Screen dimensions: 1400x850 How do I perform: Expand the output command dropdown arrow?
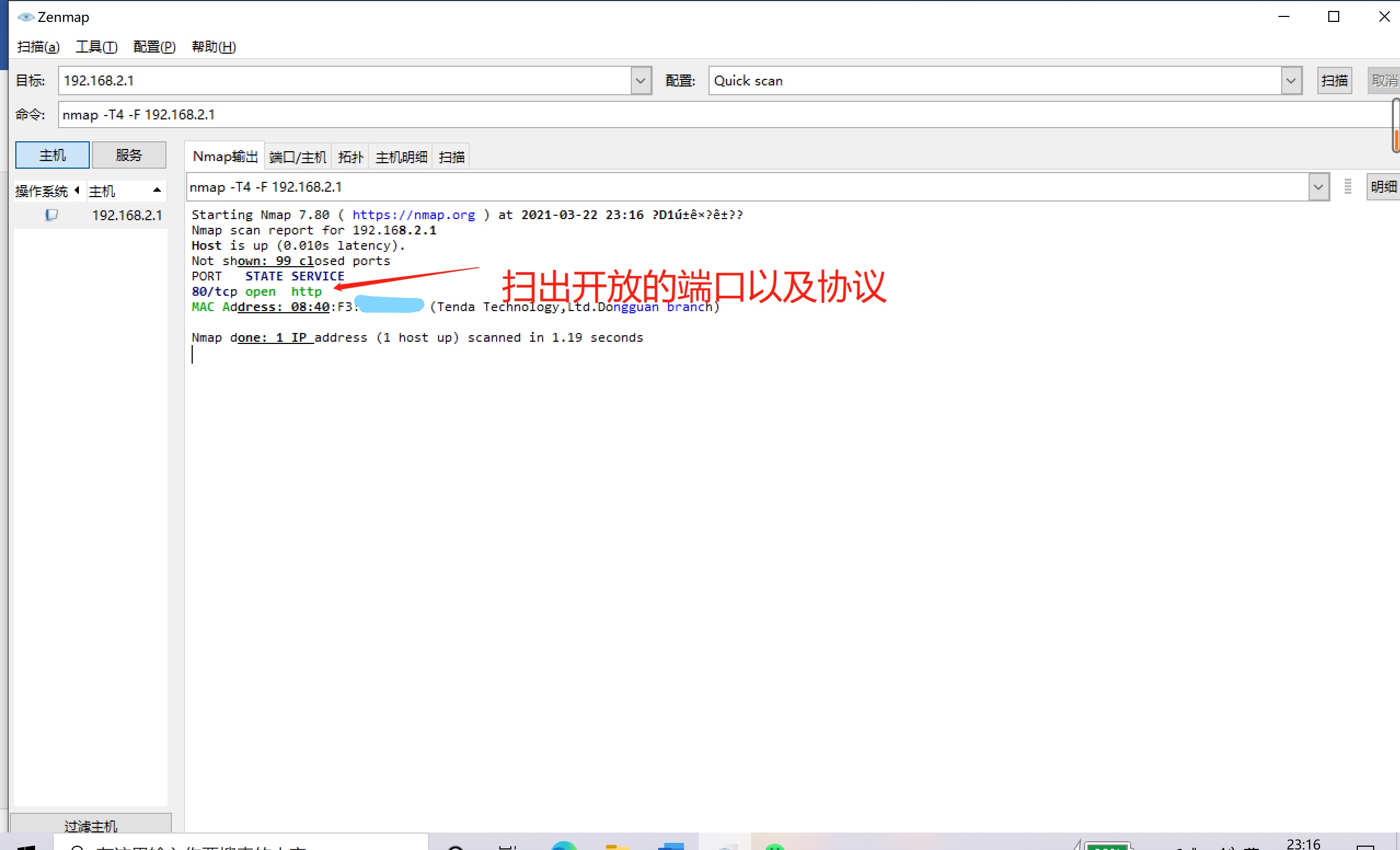1318,187
